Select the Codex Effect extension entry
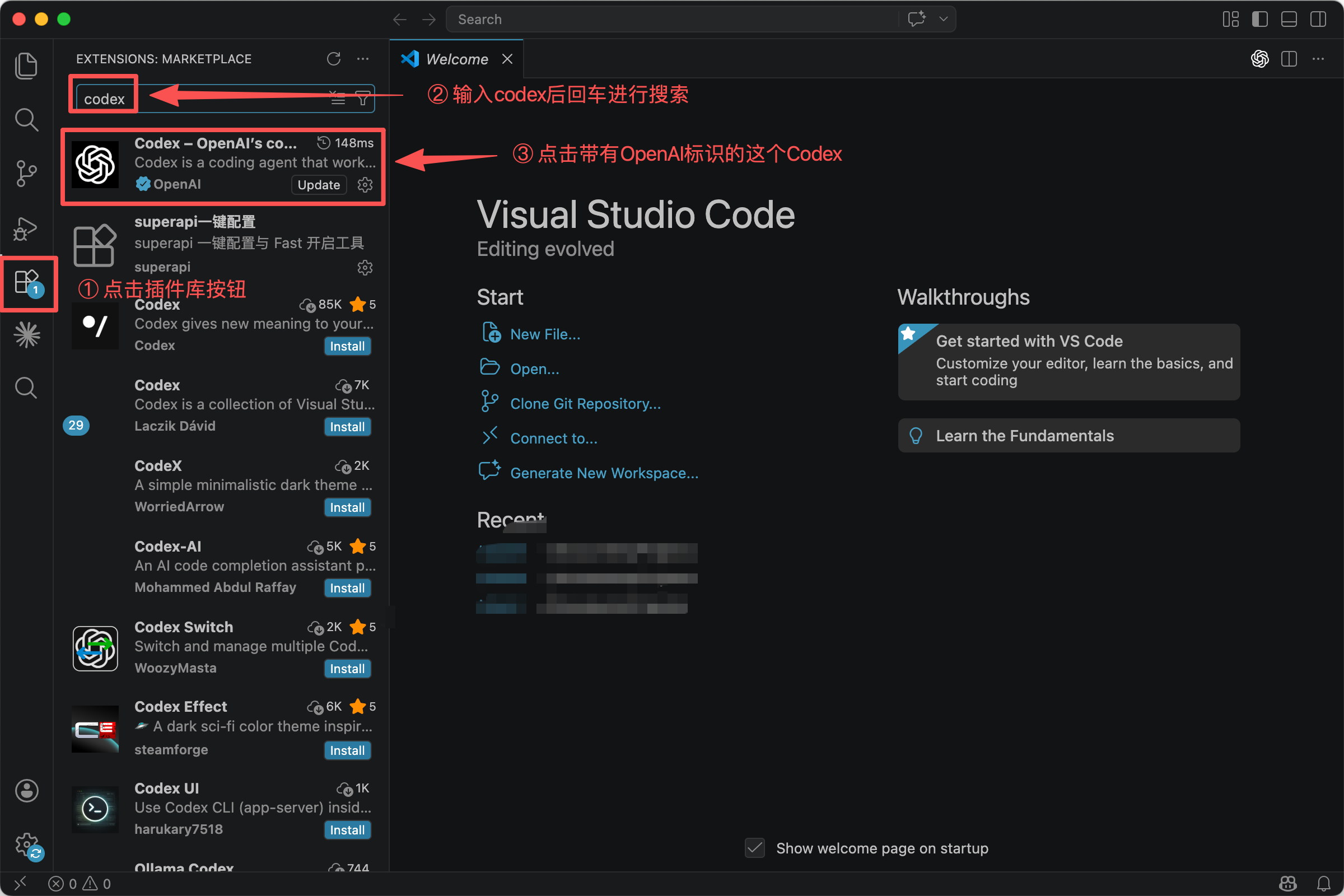Screen dimensions: 1344x896 pos(223,729)
